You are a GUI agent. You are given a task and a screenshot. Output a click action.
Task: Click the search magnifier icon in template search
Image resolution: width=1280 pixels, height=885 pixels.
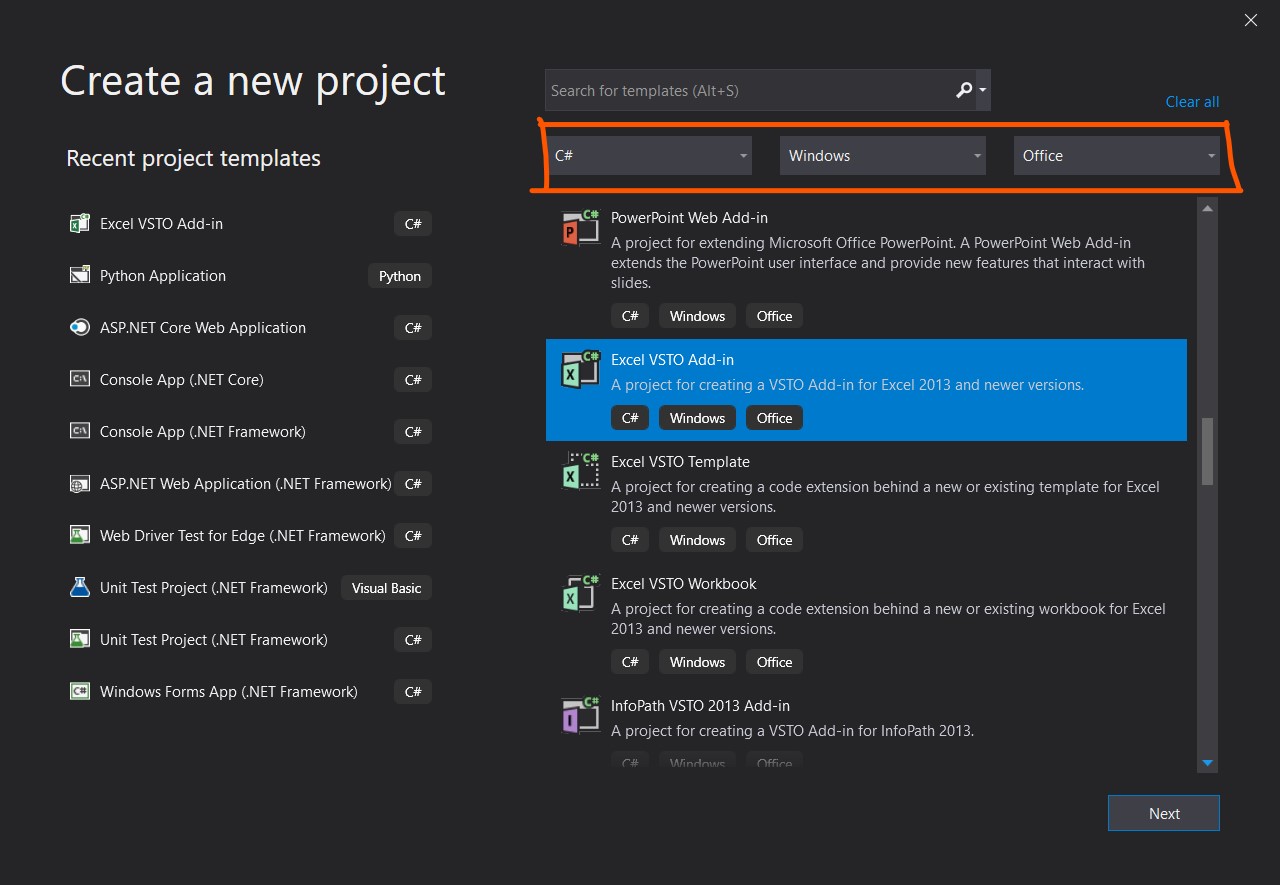964,91
